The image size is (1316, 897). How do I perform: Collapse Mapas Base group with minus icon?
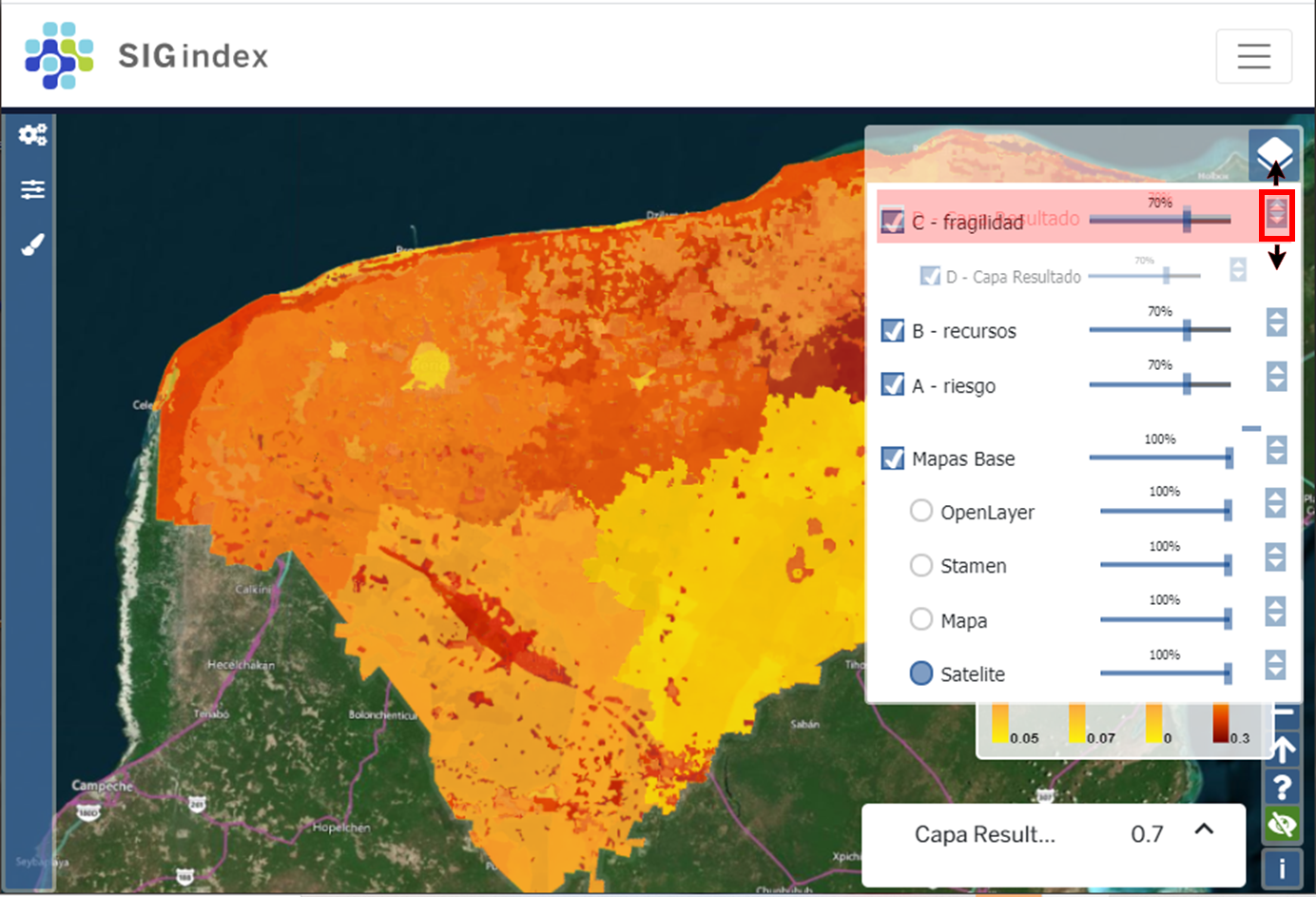coord(1251,428)
